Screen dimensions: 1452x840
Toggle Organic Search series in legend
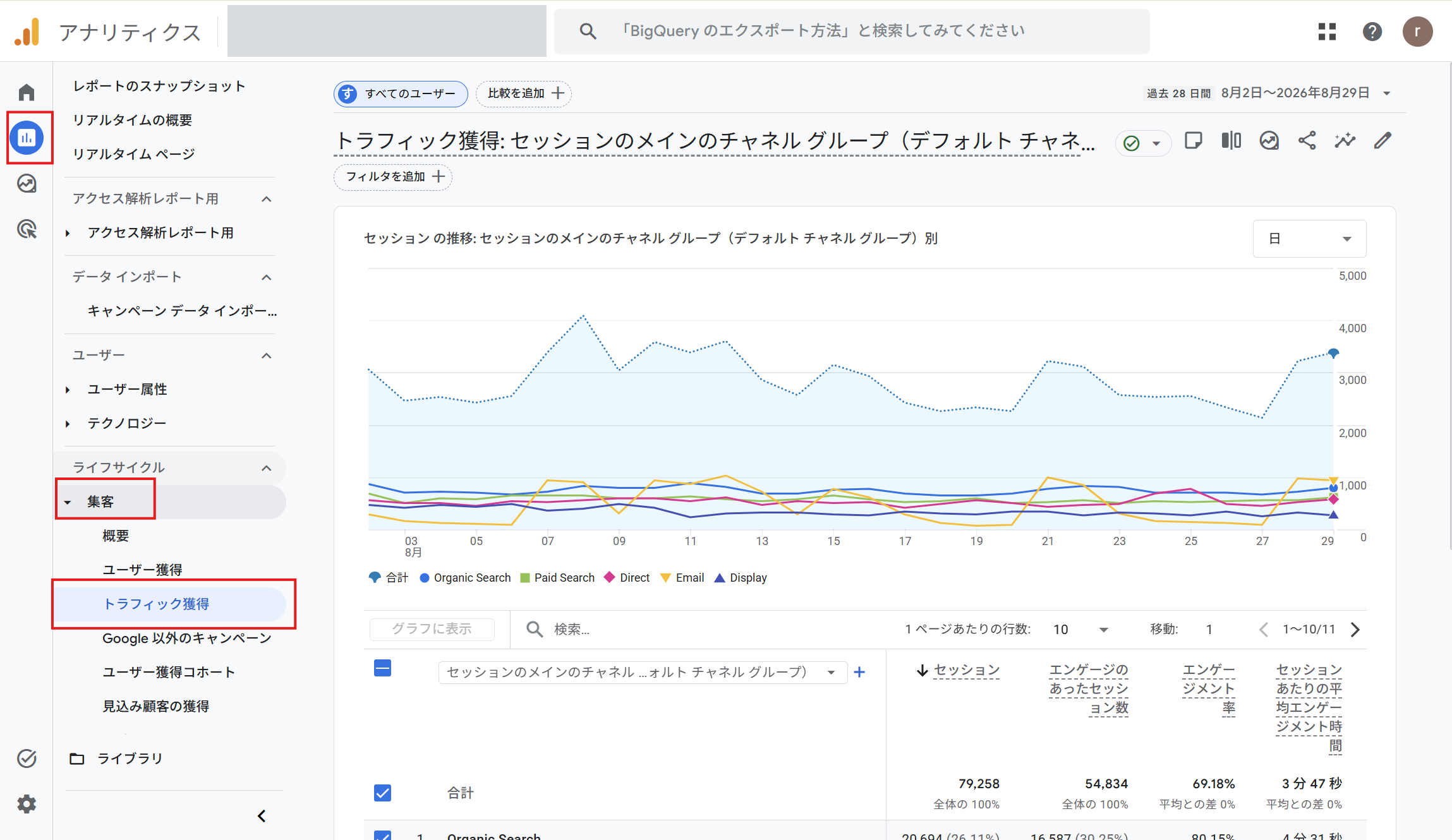[x=465, y=577]
